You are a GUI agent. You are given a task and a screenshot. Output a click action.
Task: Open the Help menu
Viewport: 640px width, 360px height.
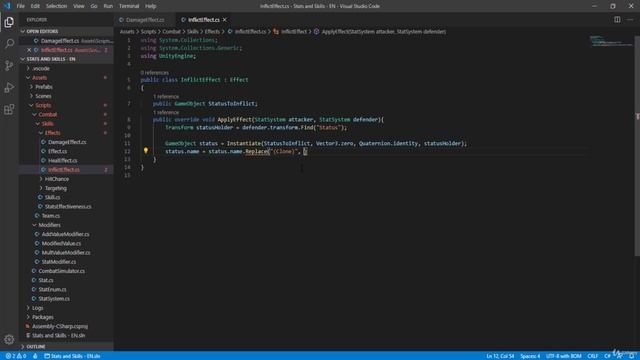click(151, 6)
